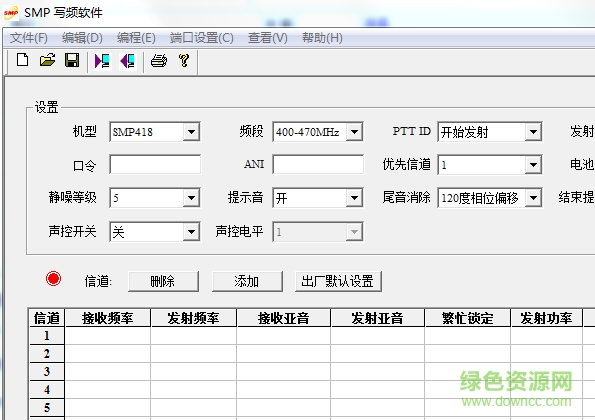Open the 帮助(H) menu
This screenshot has height=420, width=595.
click(322, 38)
